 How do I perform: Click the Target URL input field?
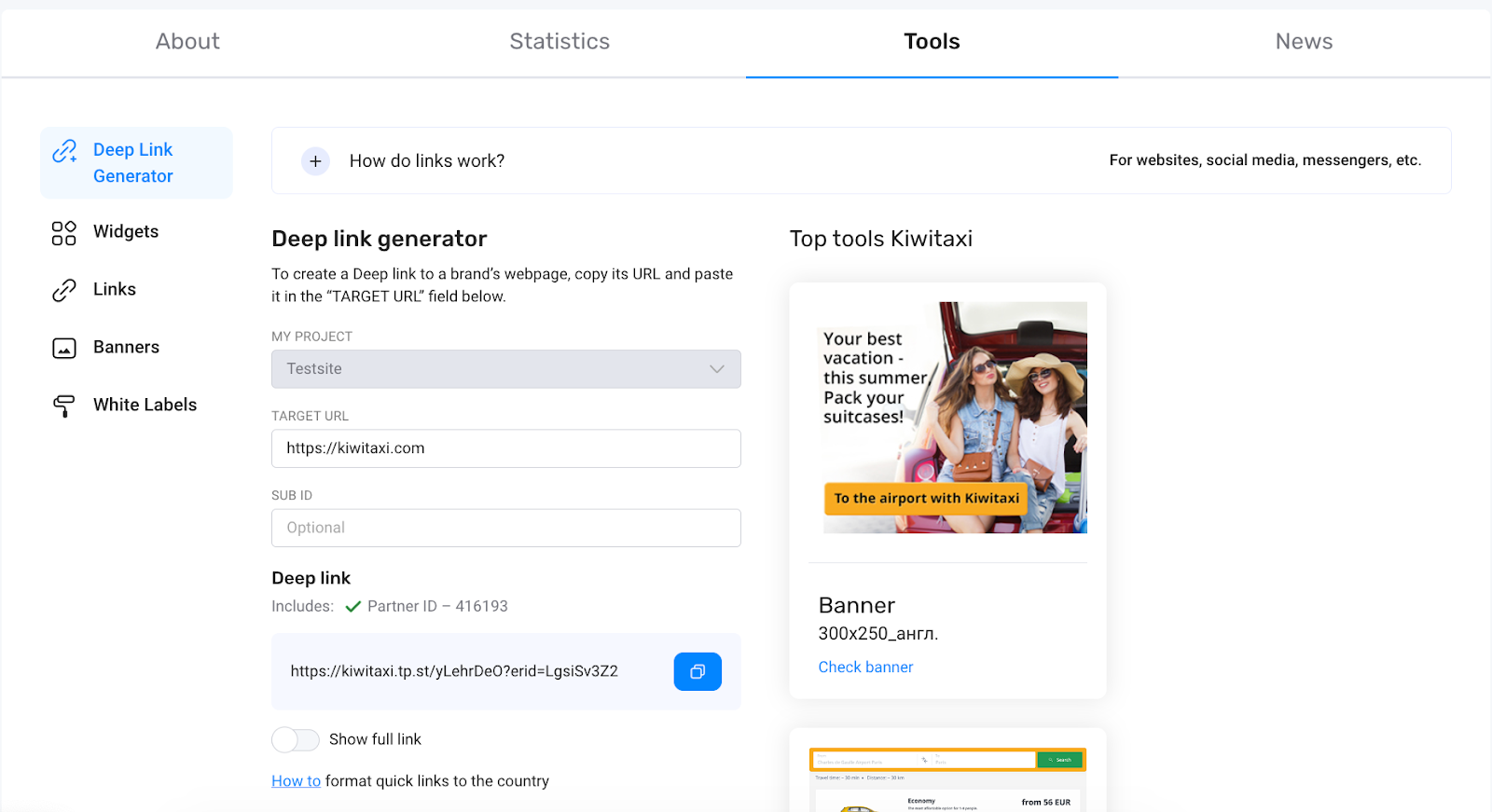point(506,448)
